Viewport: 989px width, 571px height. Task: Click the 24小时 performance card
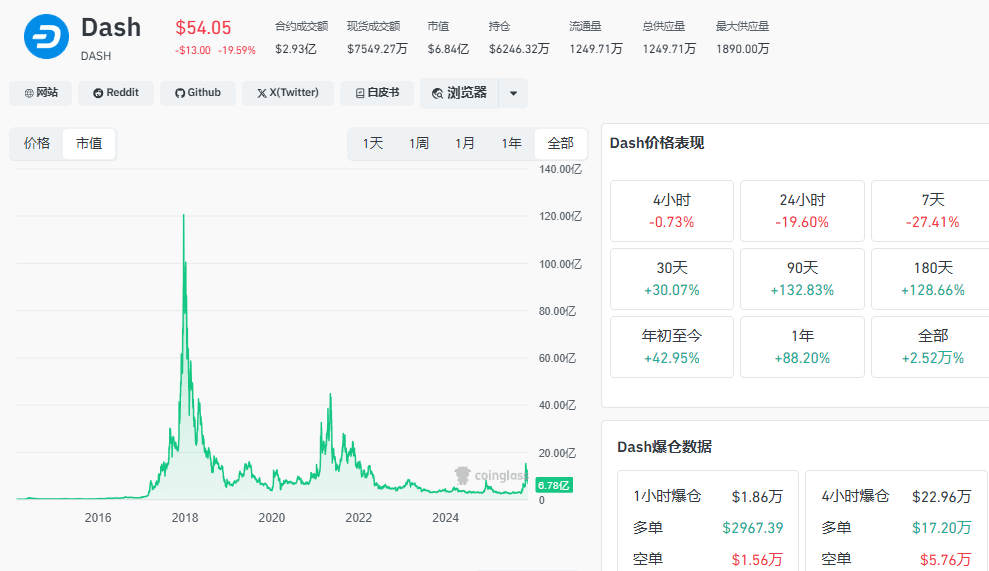pos(802,210)
